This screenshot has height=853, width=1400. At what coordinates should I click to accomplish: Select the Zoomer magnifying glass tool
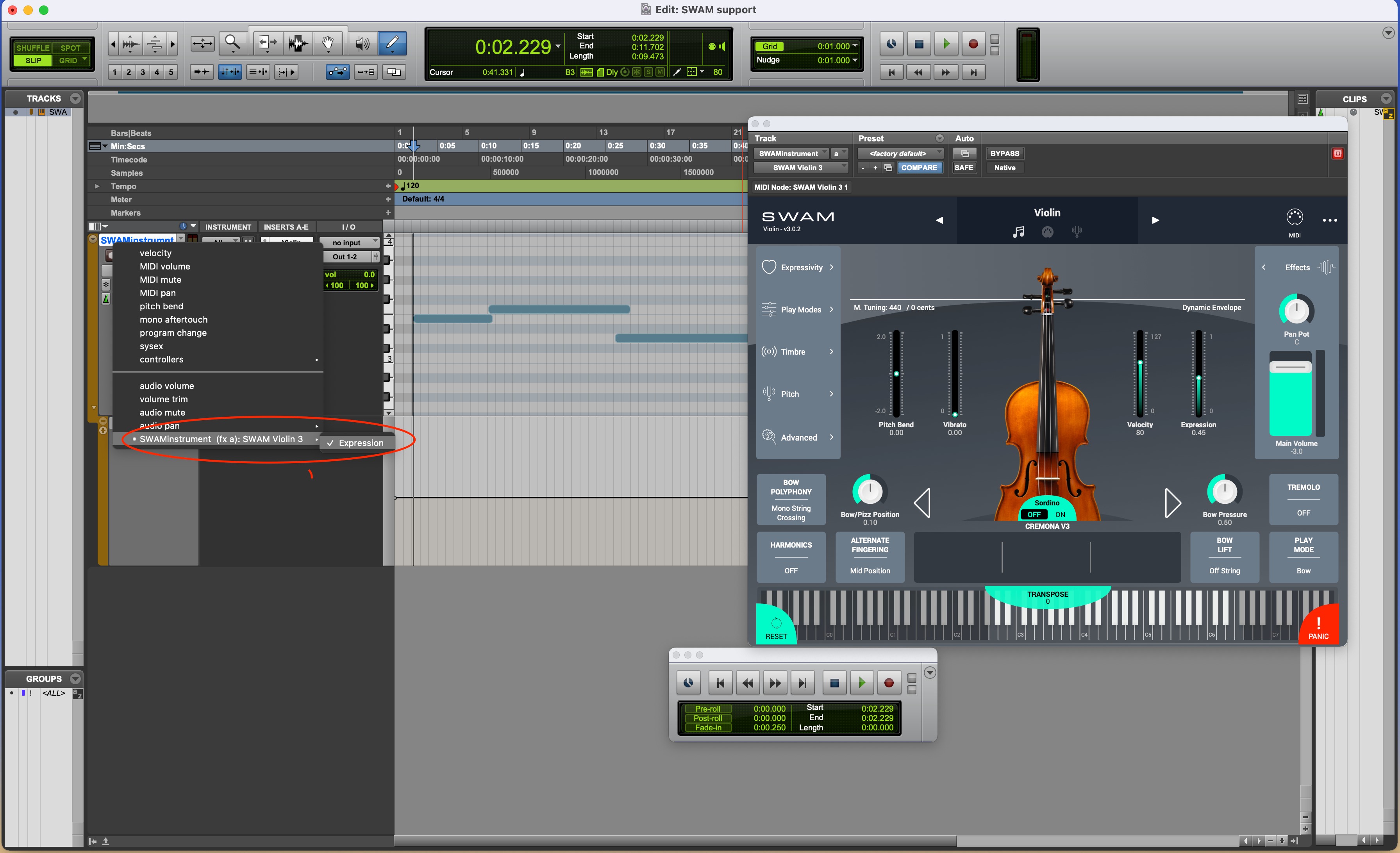(232, 43)
